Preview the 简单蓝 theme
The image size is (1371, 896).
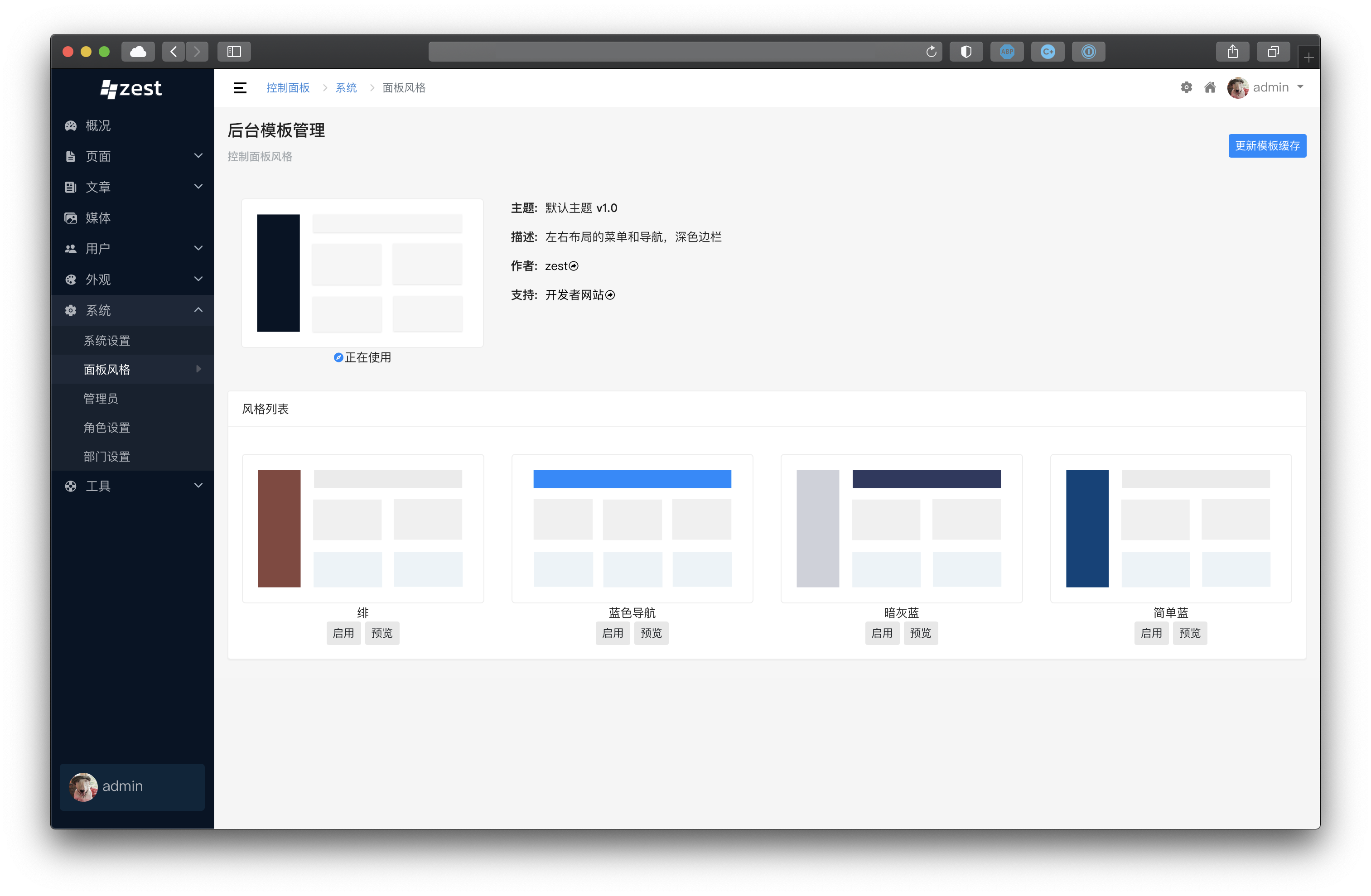(x=1190, y=633)
